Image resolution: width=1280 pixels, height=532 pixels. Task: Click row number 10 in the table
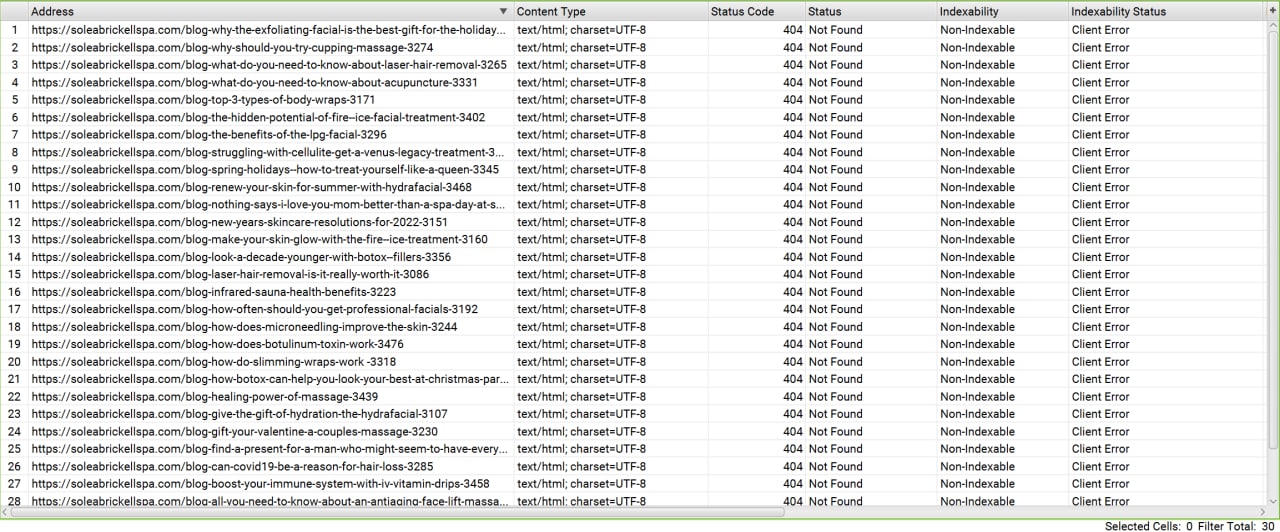(14, 187)
